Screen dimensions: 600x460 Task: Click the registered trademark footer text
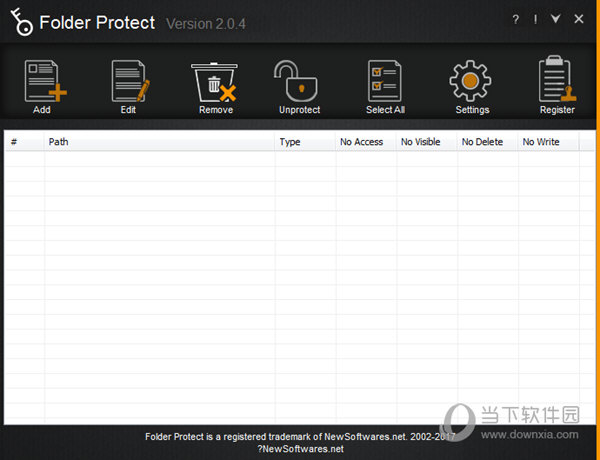coord(300,437)
